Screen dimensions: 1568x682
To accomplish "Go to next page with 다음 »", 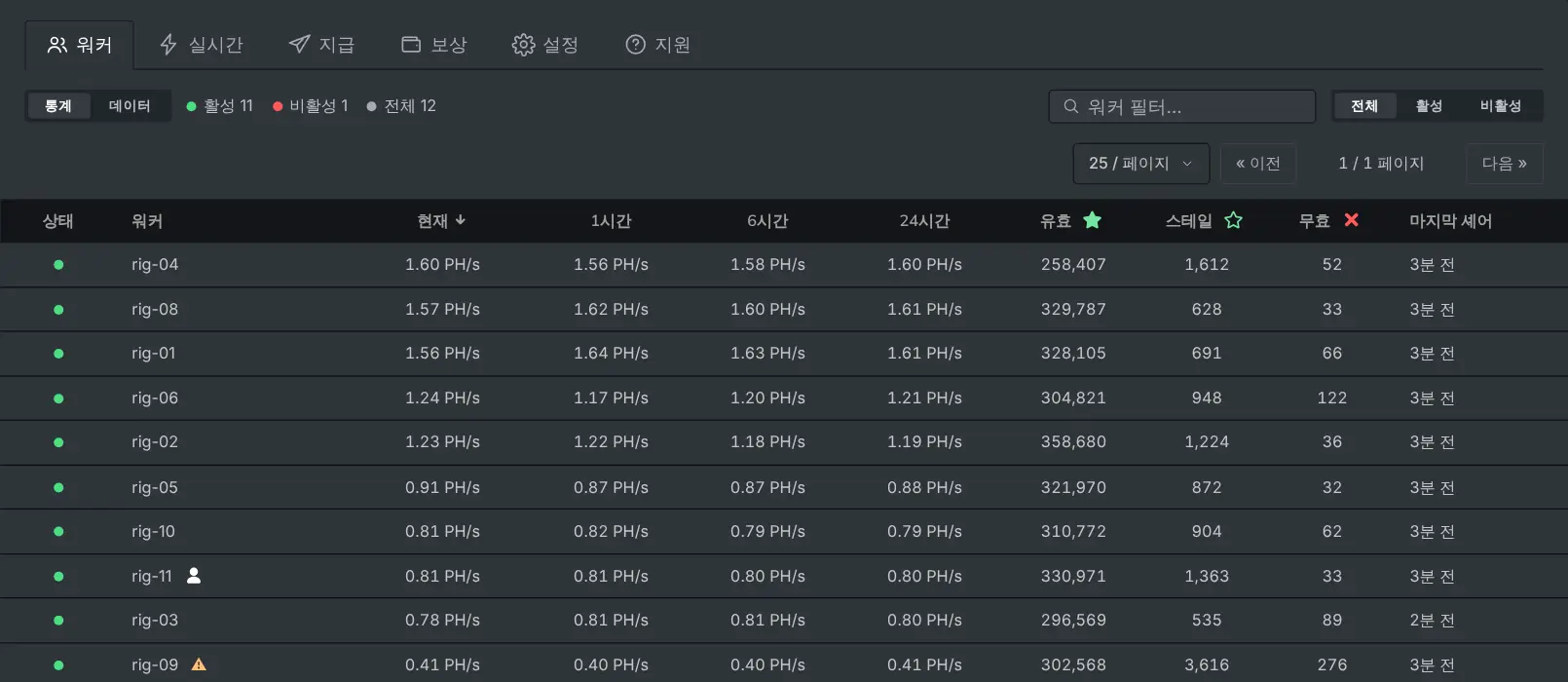I will coord(1505,164).
